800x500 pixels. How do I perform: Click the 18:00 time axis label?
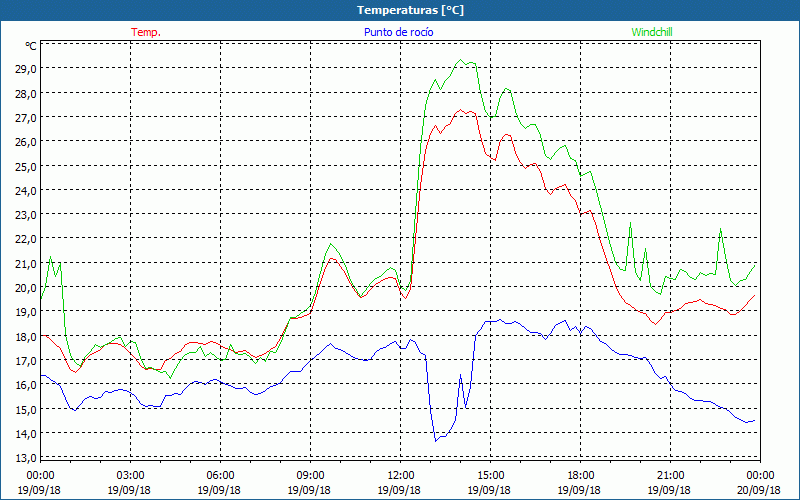pyautogui.click(x=580, y=476)
